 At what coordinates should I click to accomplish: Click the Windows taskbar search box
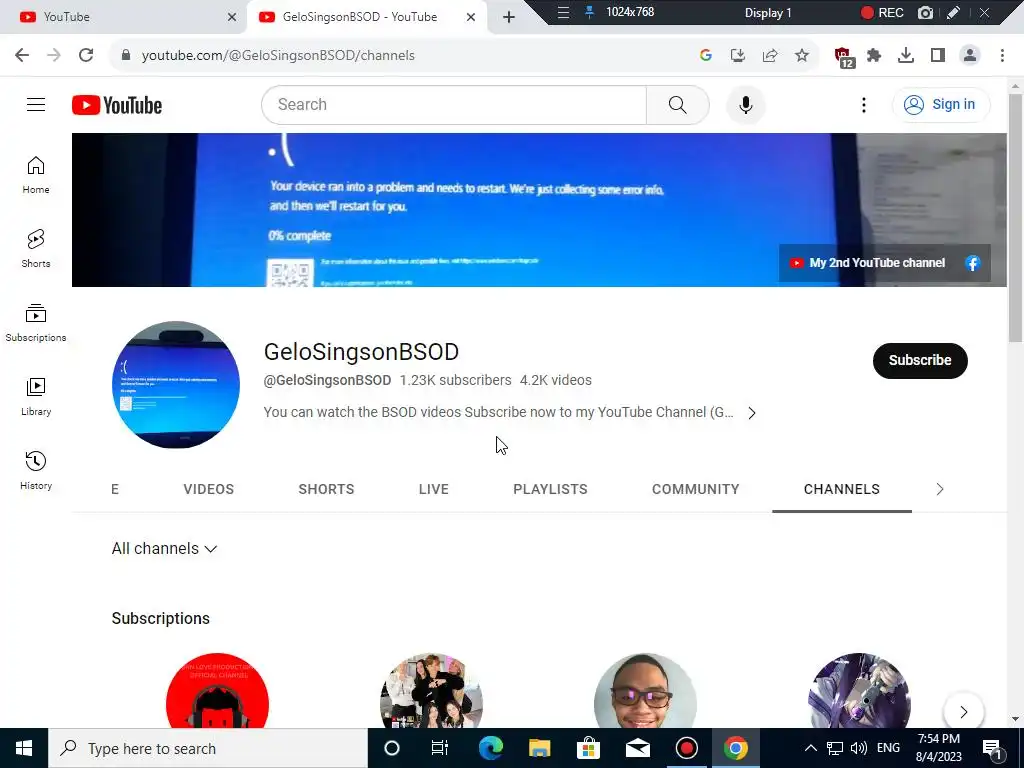tap(208, 748)
